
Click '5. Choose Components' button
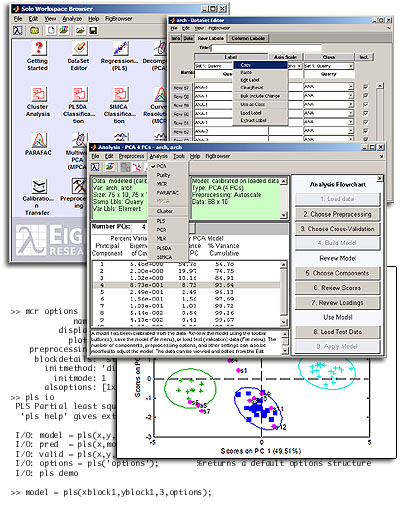[x=337, y=273]
